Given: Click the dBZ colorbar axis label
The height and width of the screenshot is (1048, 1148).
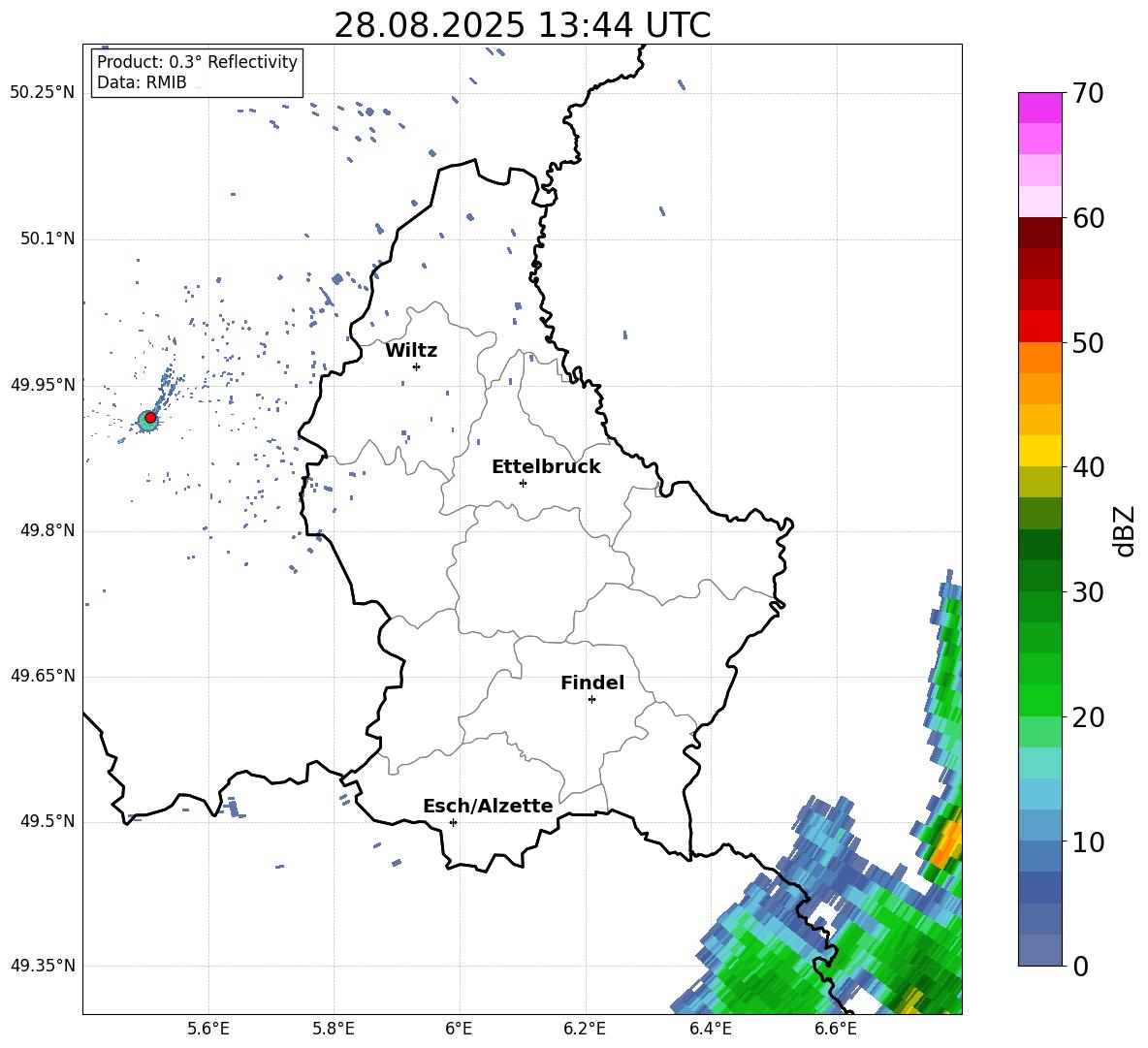Looking at the screenshot, I should (x=1124, y=531).
